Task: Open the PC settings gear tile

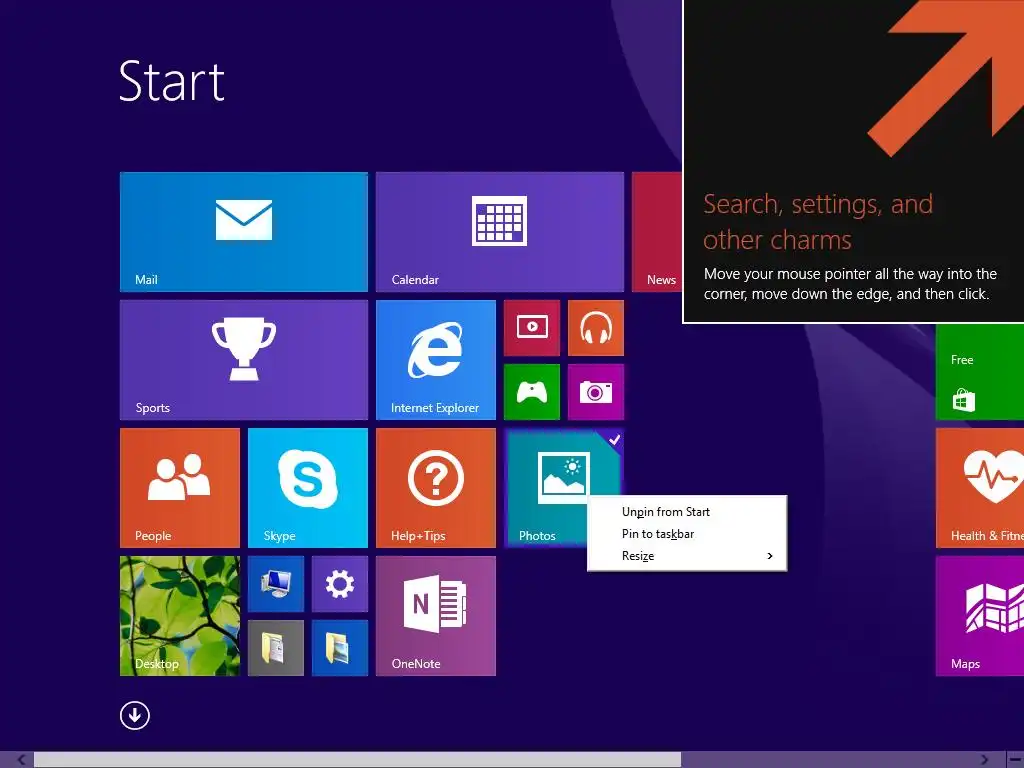Action: (x=340, y=584)
